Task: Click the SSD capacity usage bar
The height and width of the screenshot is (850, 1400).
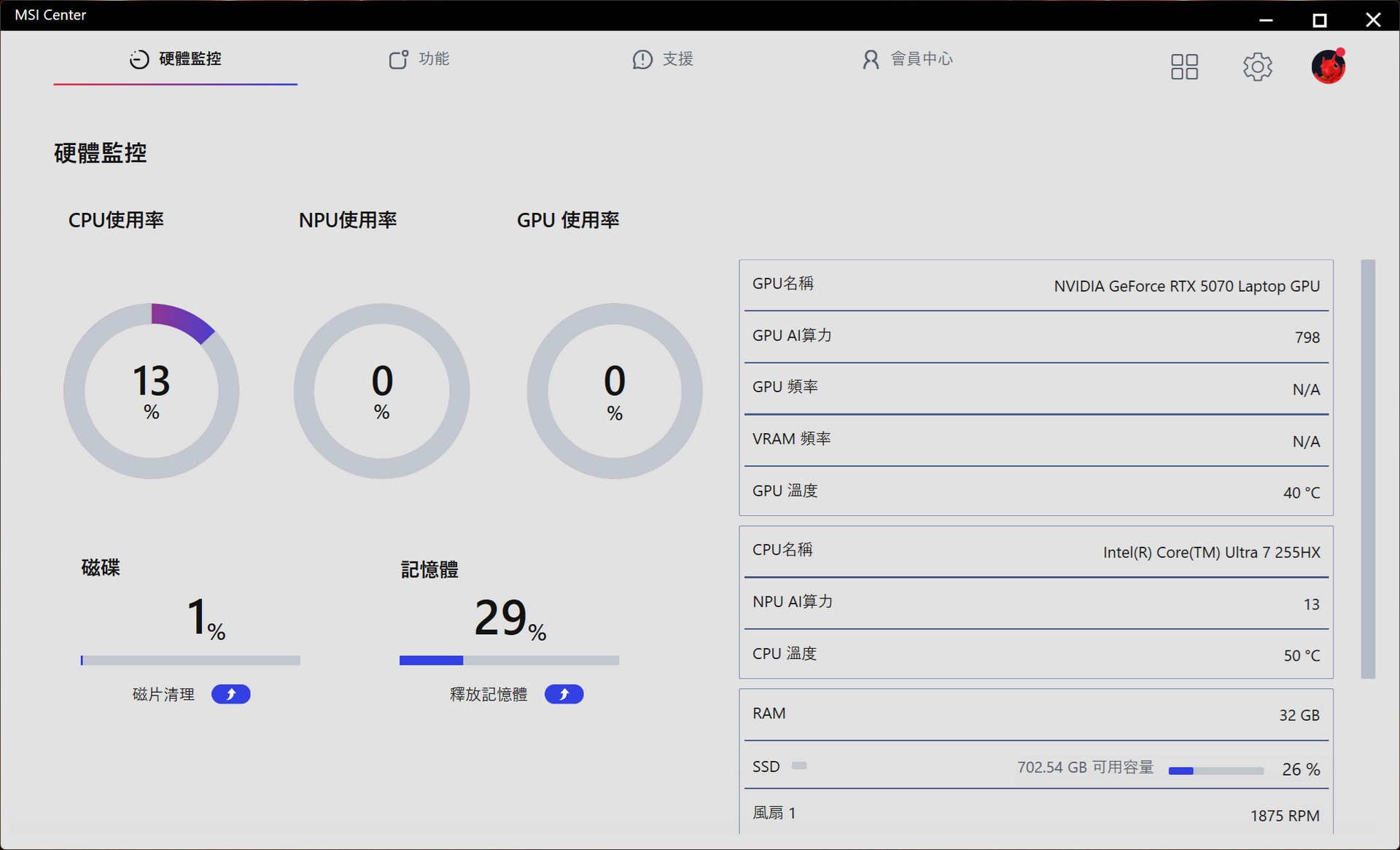Action: (x=1216, y=771)
